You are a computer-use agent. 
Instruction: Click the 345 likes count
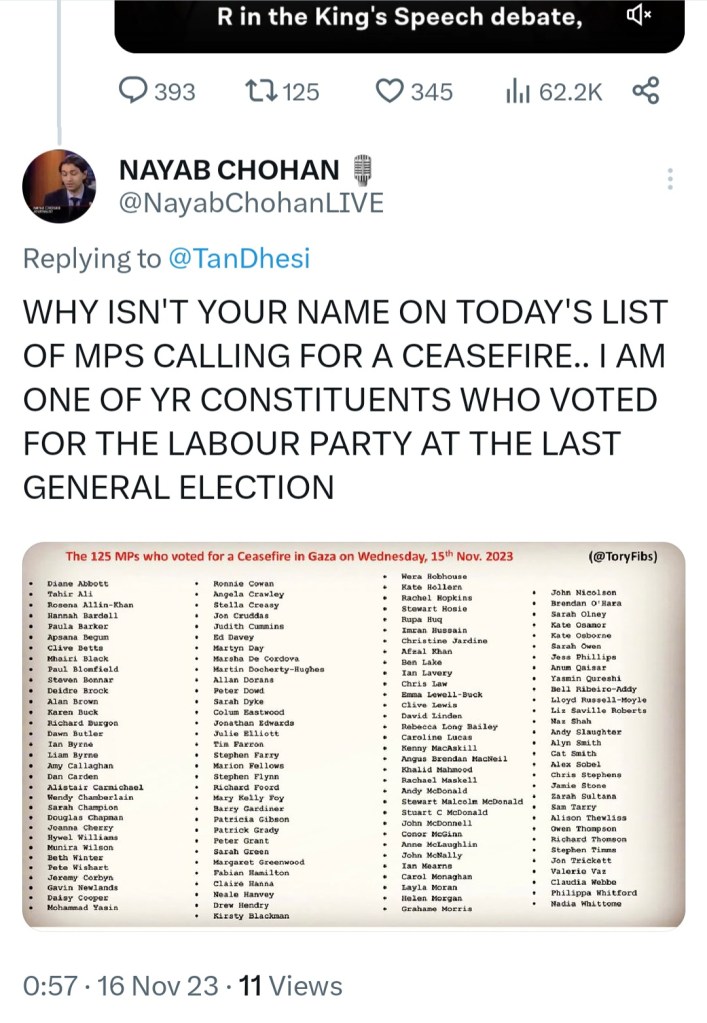coord(431,92)
